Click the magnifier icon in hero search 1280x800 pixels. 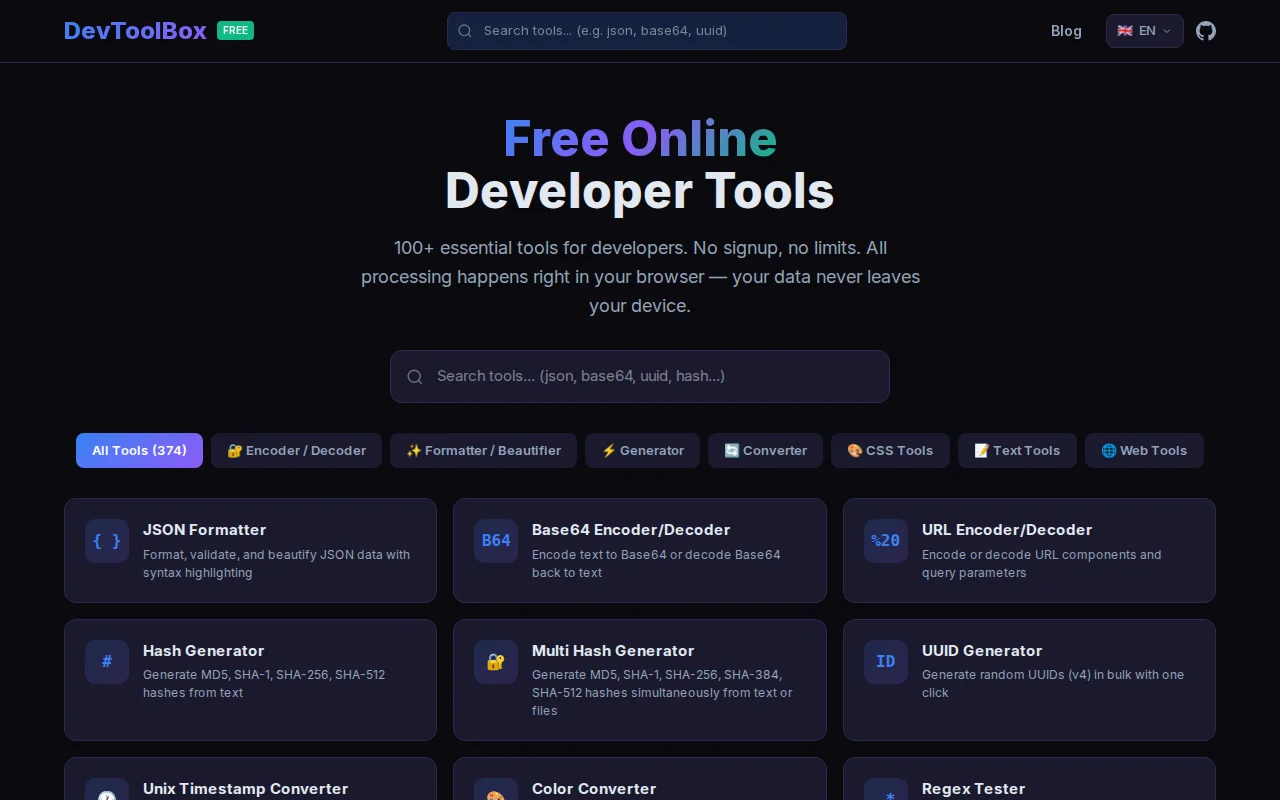[x=415, y=377]
